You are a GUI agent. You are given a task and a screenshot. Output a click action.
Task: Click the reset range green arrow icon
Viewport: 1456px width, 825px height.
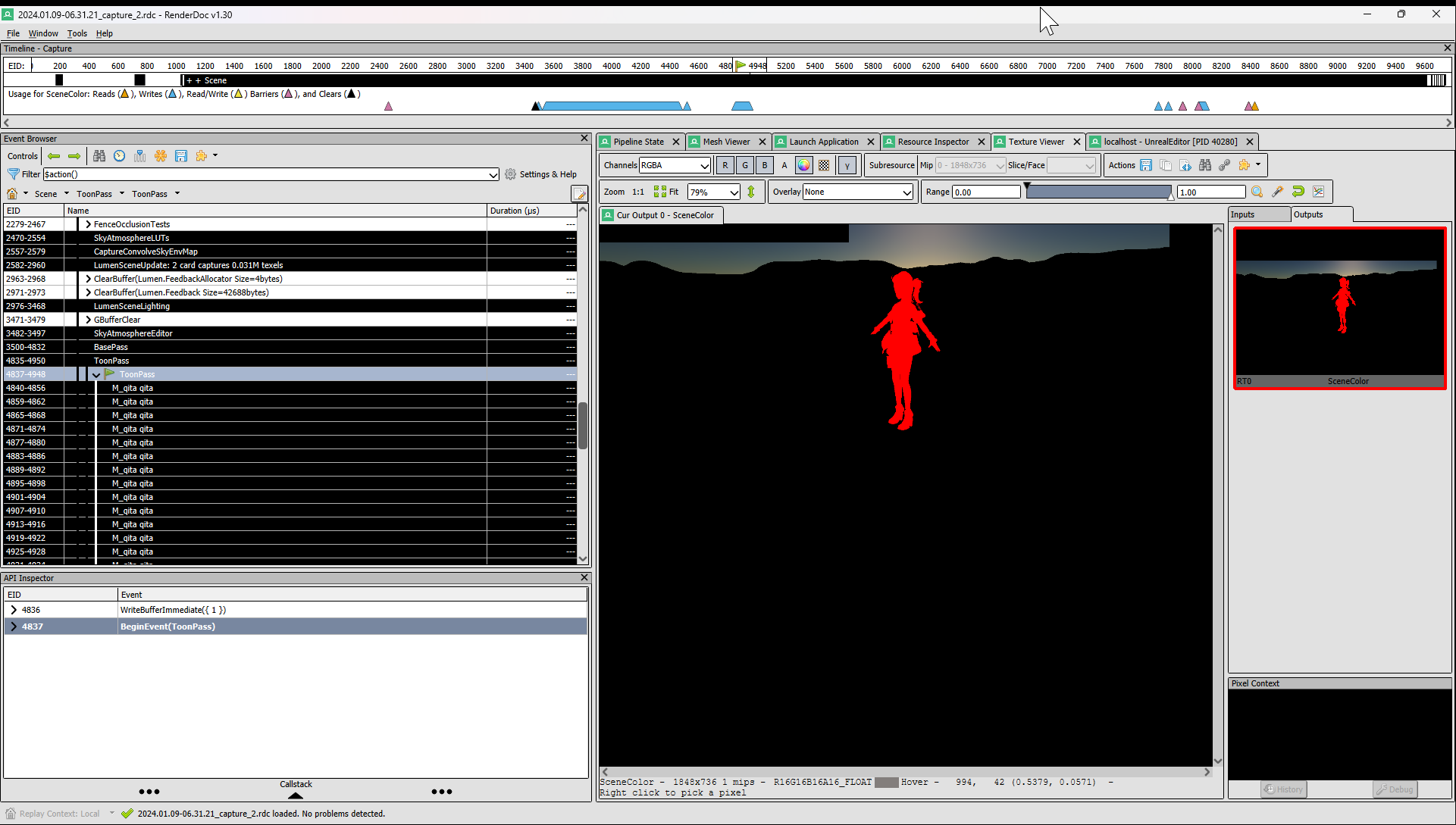[1298, 192]
